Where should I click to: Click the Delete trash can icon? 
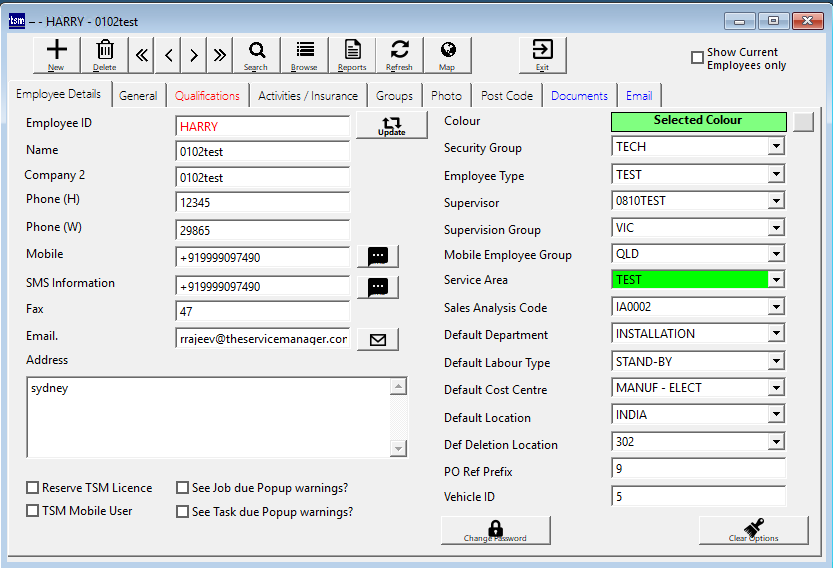pyautogui.click(x=104, y=55)
